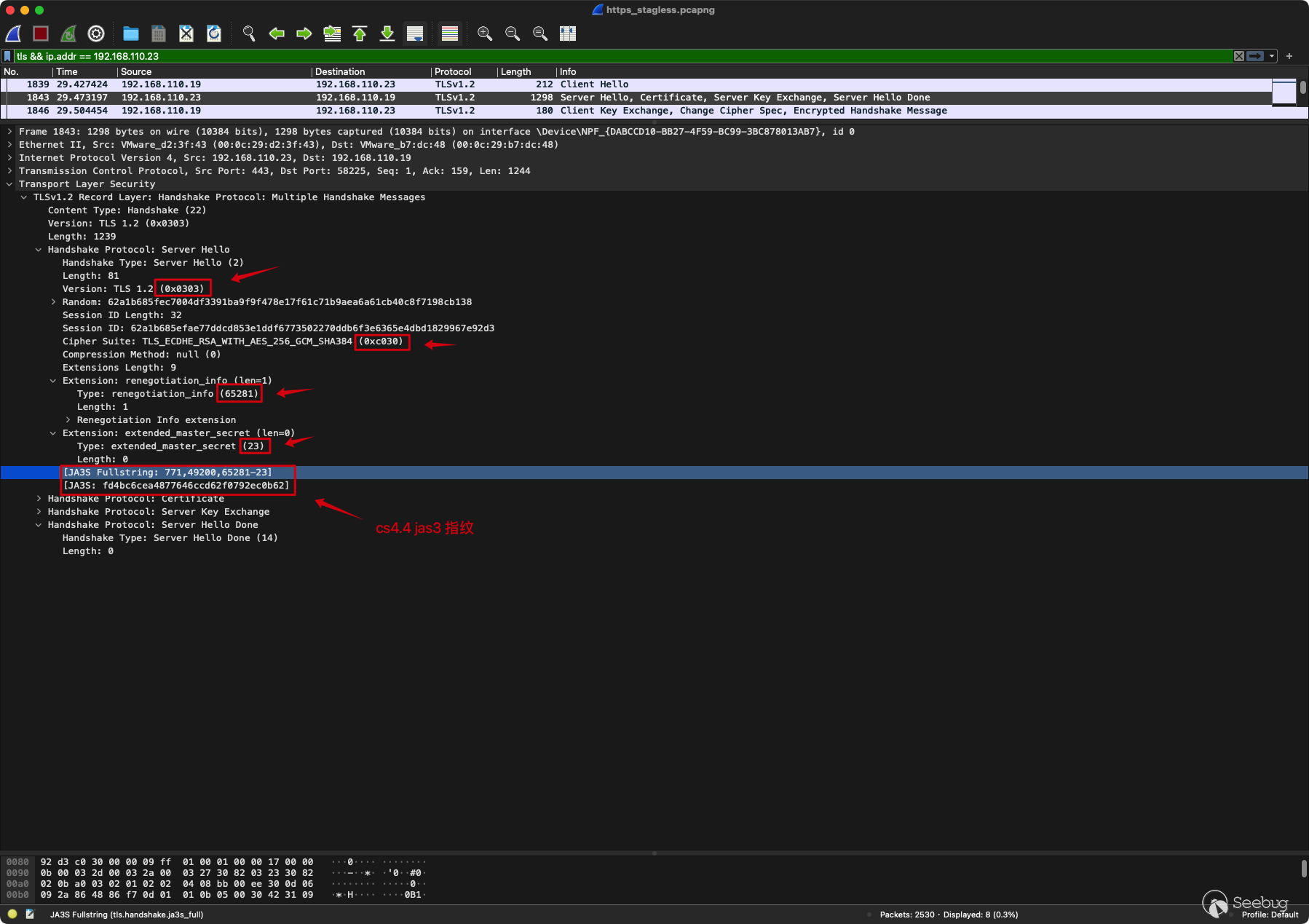Expand Renegotiation Info extension
1309x924 pixels.
point(68,420)
